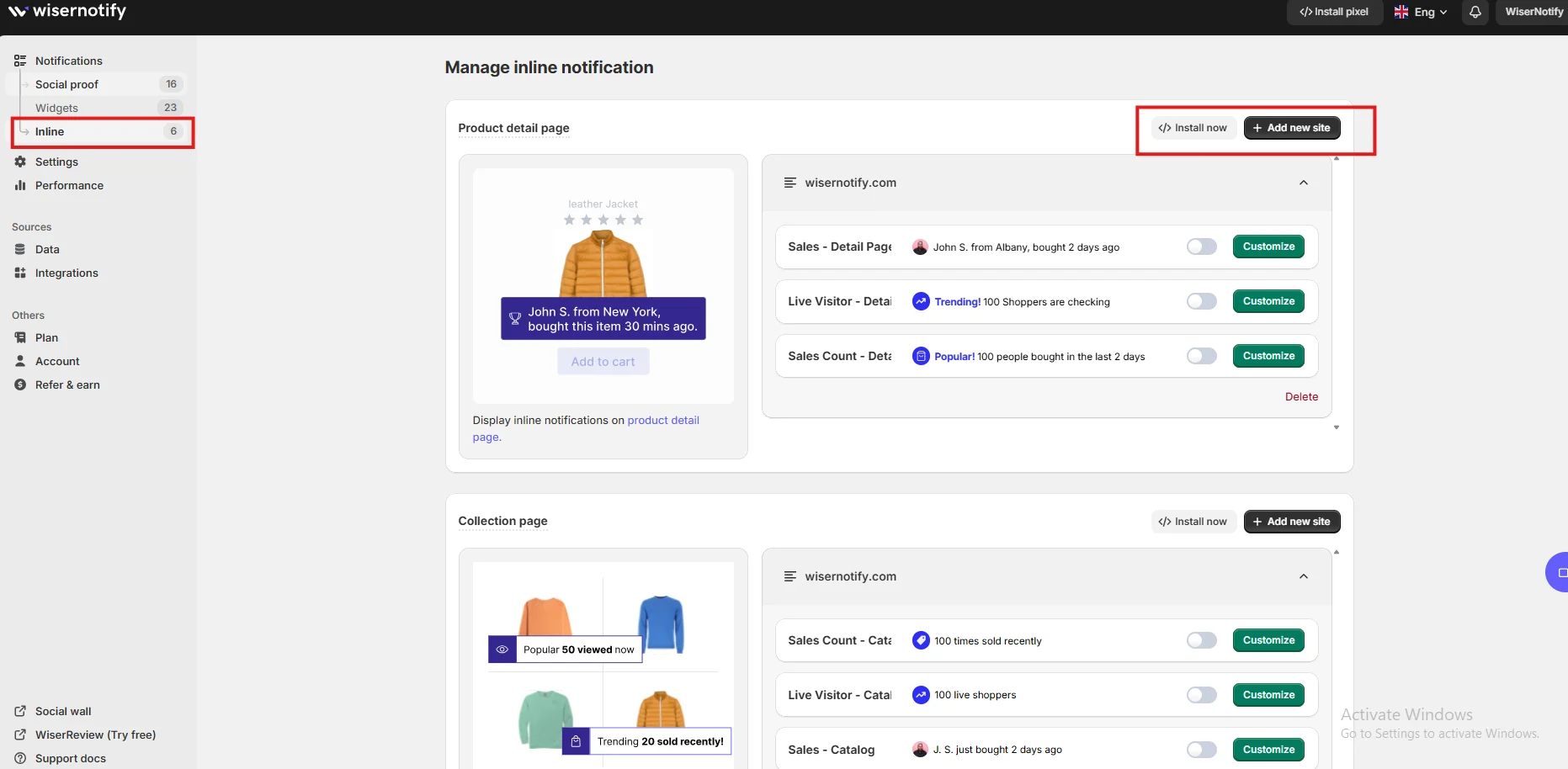This screenshot has height=769, width=1568.
Task: Click the Settings gear icon in sidebar
Action: (20, 162)
